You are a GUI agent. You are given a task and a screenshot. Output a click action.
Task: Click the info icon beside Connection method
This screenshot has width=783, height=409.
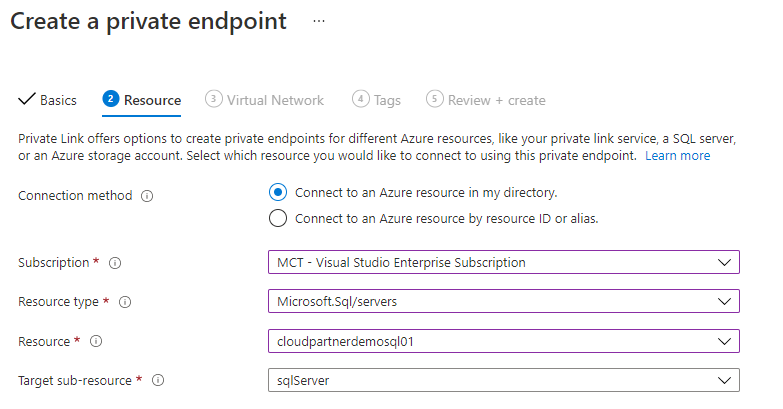click(x=147, y=196)
